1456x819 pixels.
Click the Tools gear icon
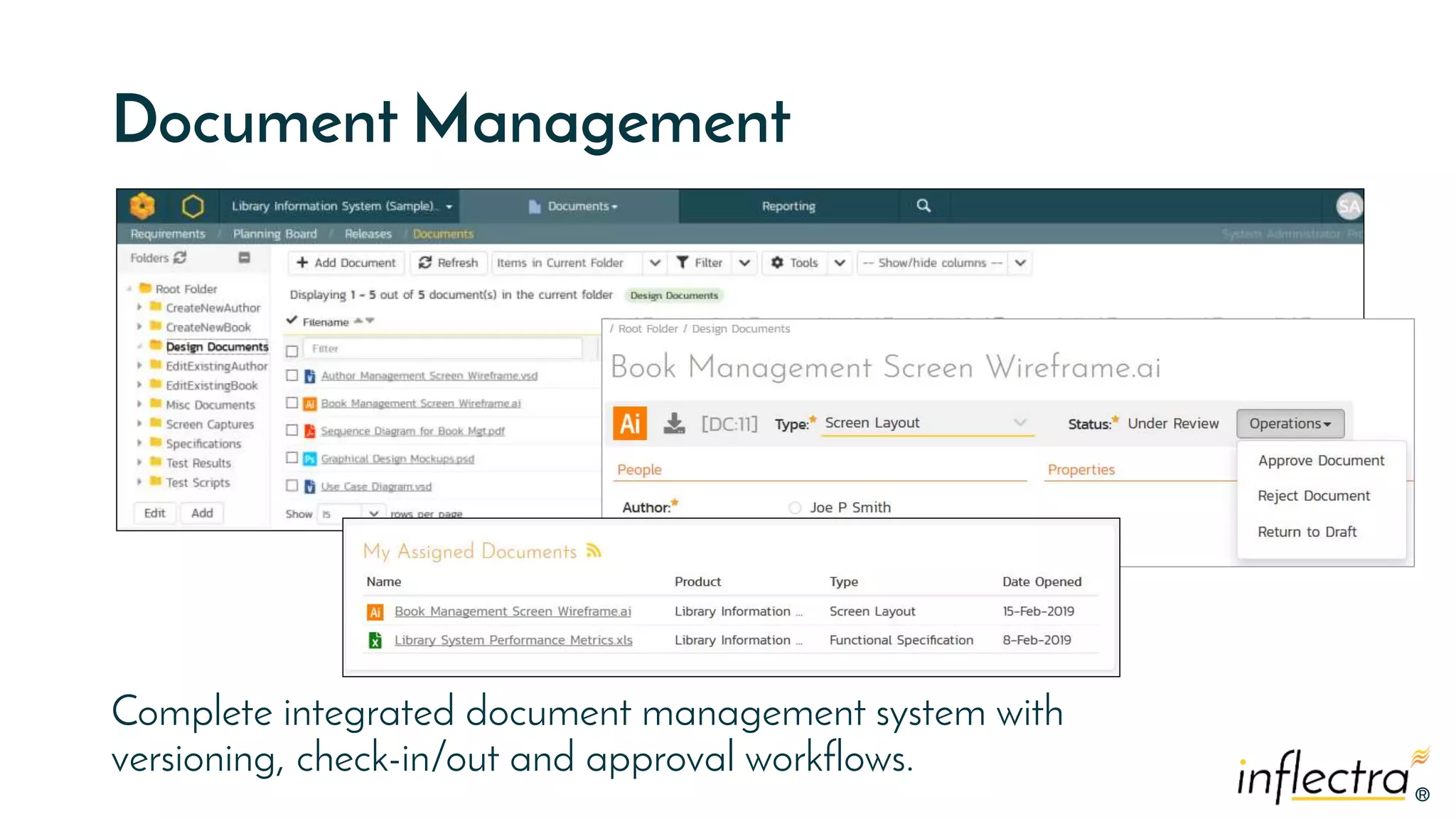pos(777,262)
